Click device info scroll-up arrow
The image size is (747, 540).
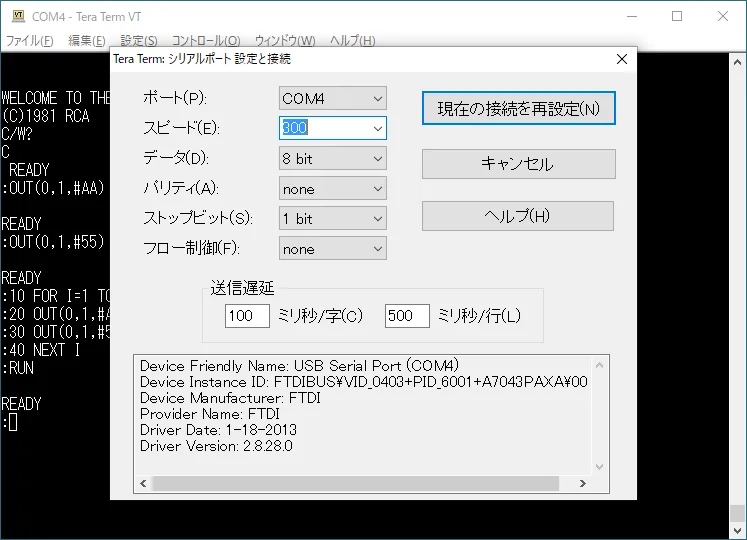click(599, 365)
